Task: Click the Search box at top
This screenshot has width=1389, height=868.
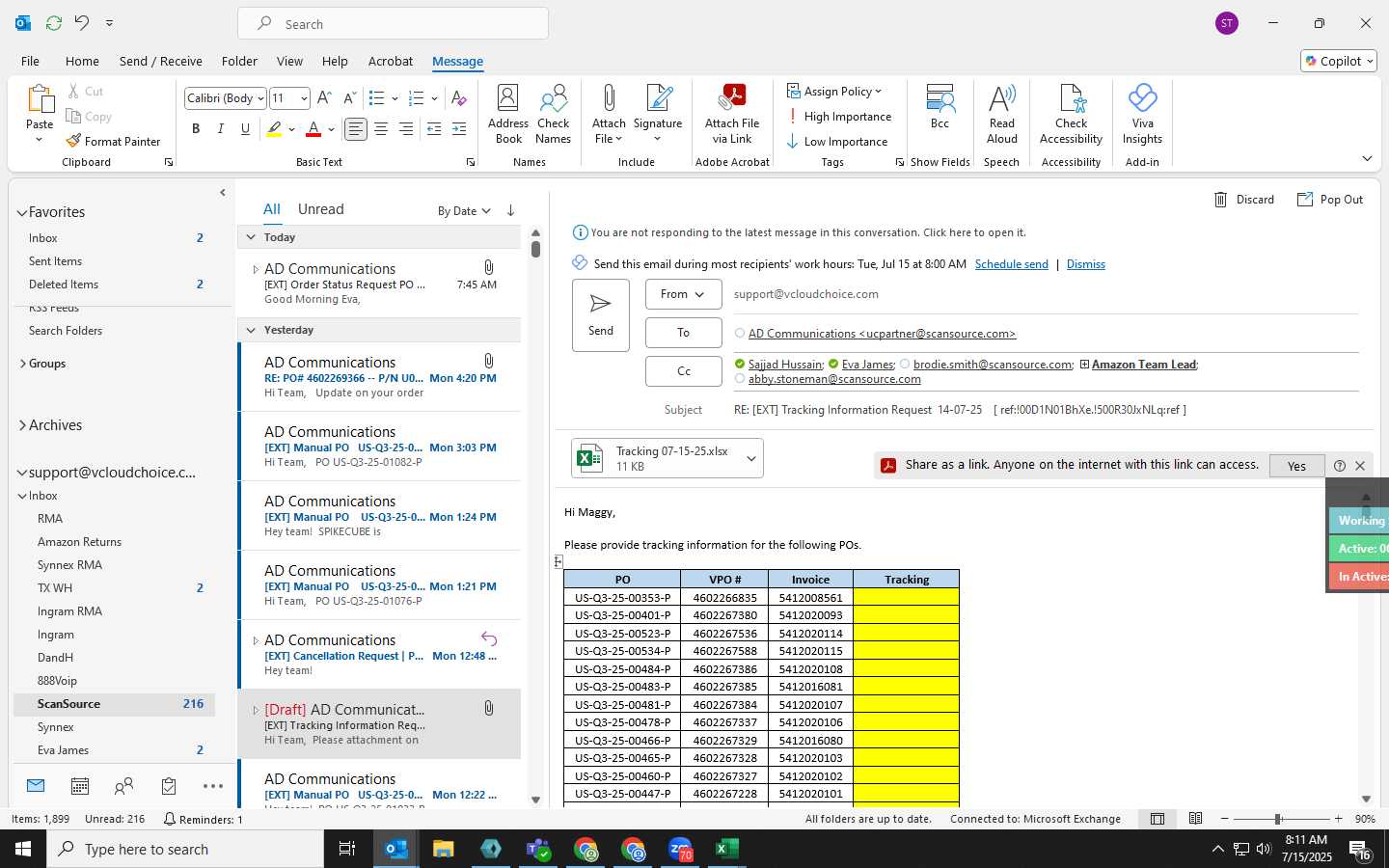Action: pyautogui.click(x=394, y=24)
